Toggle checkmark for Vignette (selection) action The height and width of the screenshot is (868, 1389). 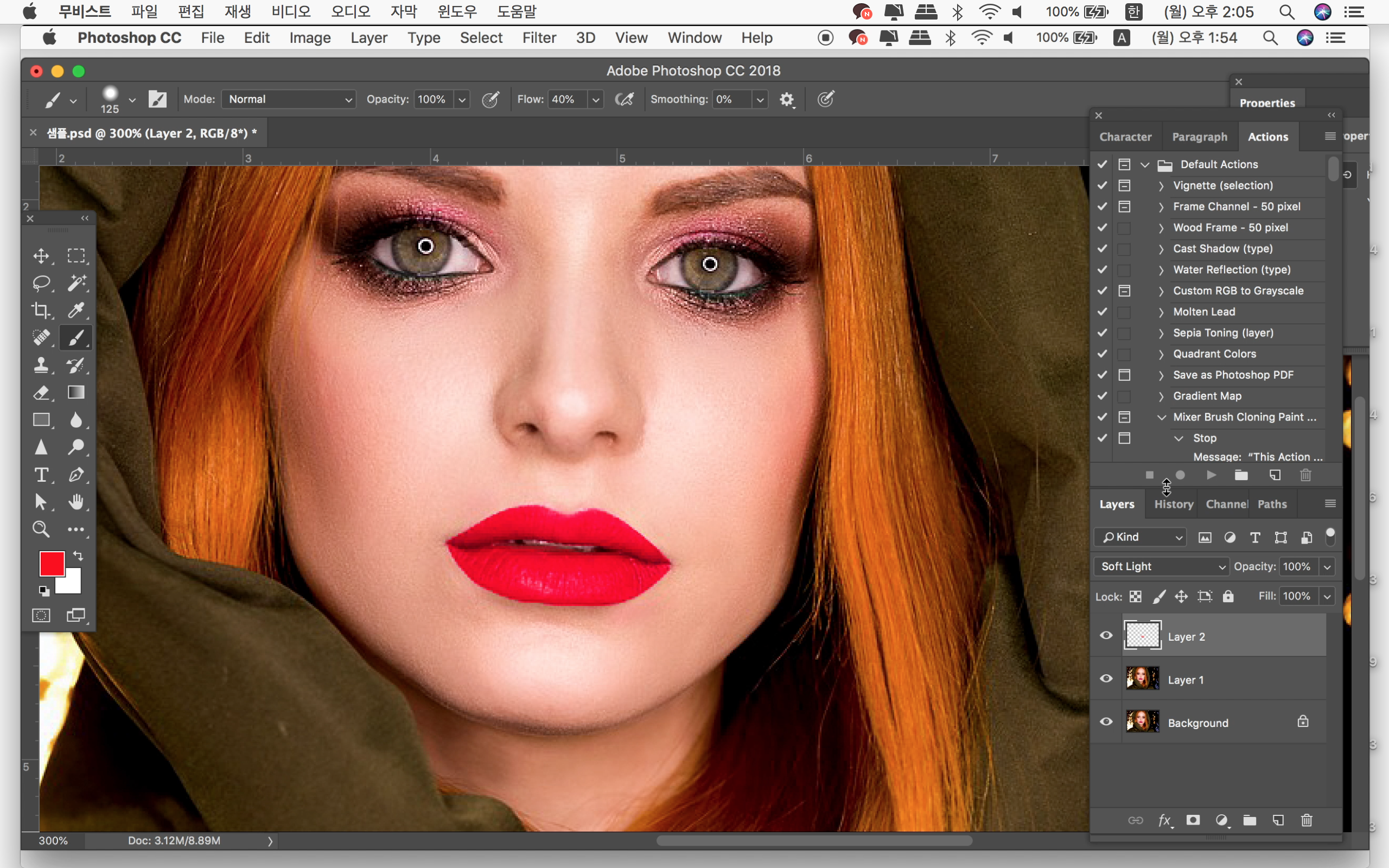(x=1102, y=186)
